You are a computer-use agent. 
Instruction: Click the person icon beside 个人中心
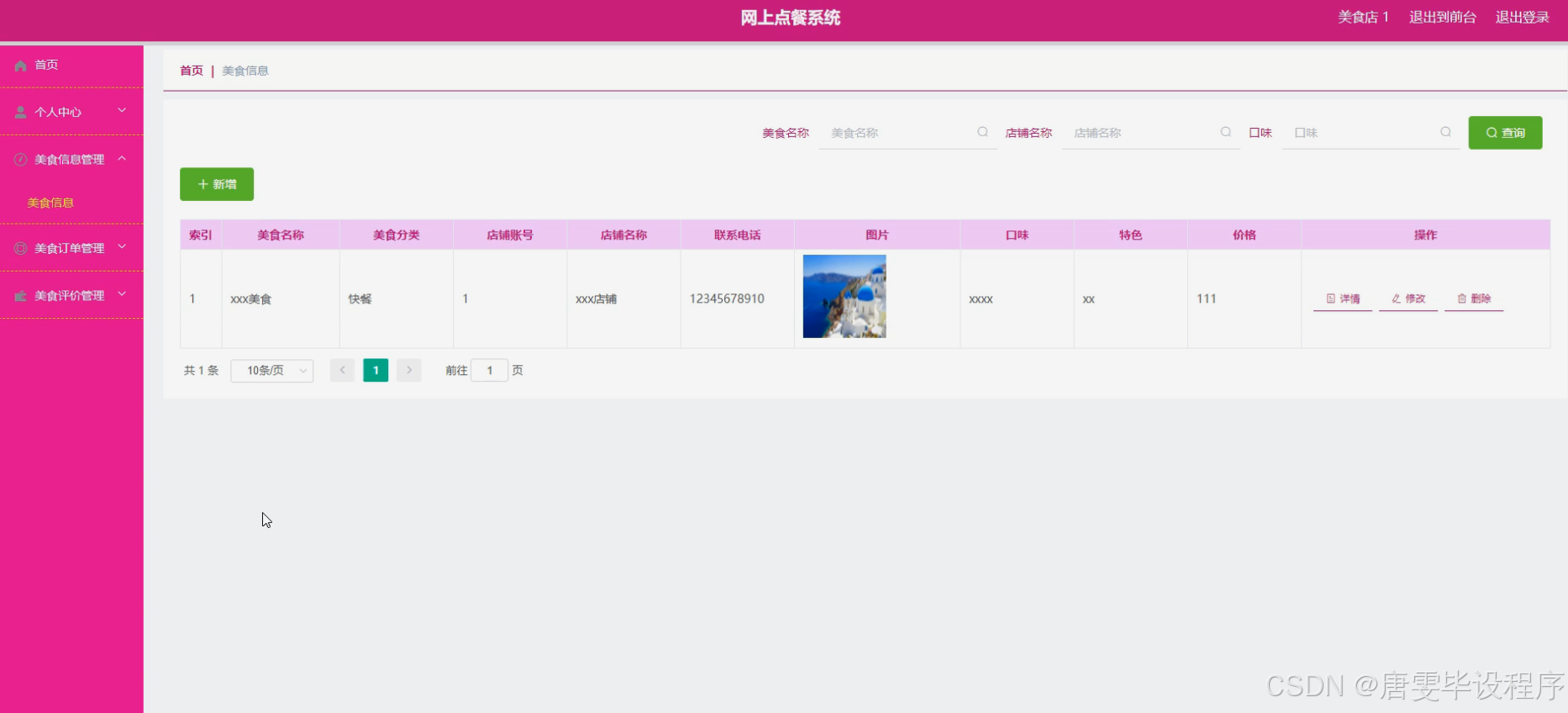click(21, 112)
